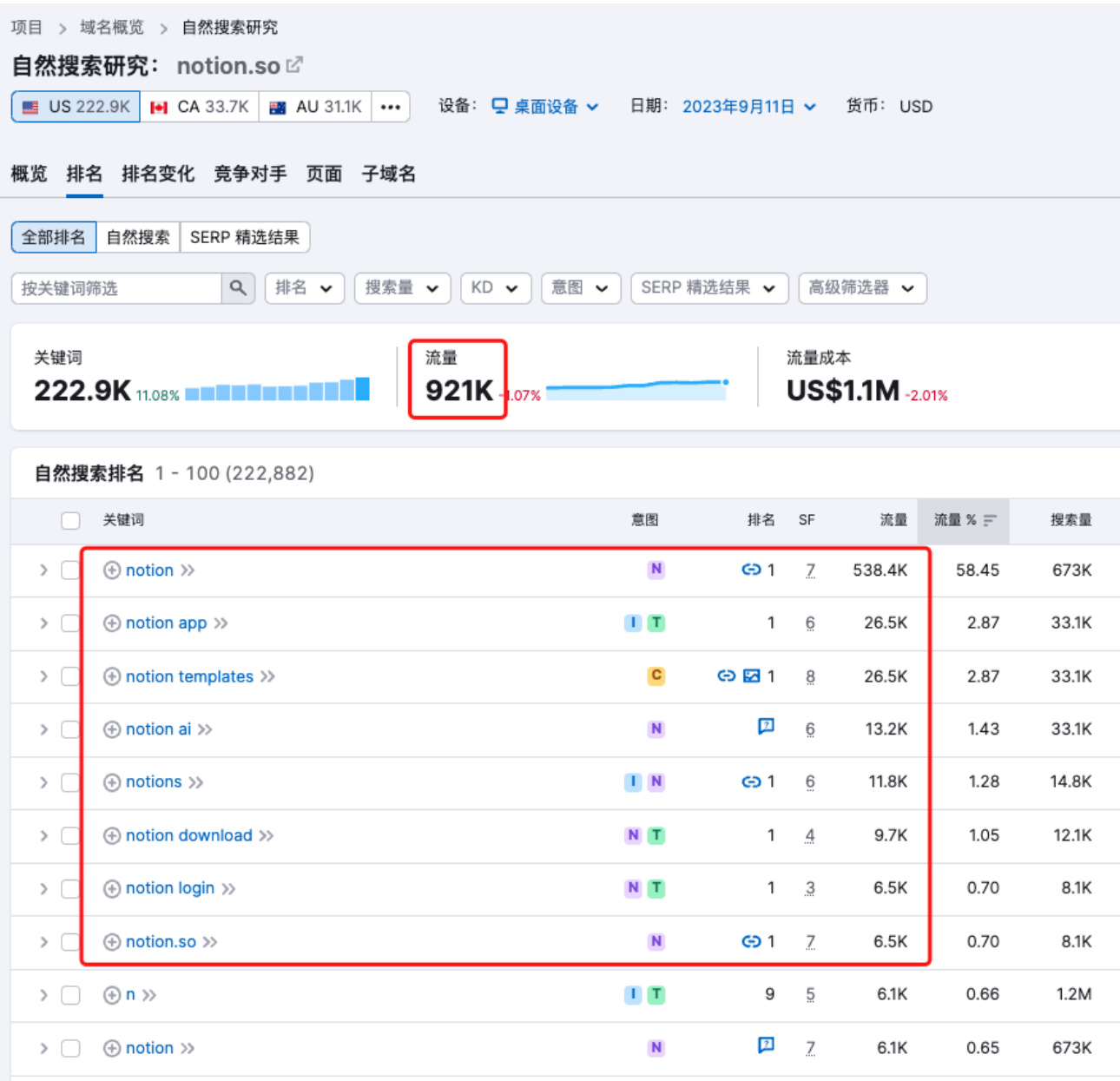This screenshot has width=1120, height=1081.
Task: Click C intent badge for notion templates
Action: pos(656,676)
